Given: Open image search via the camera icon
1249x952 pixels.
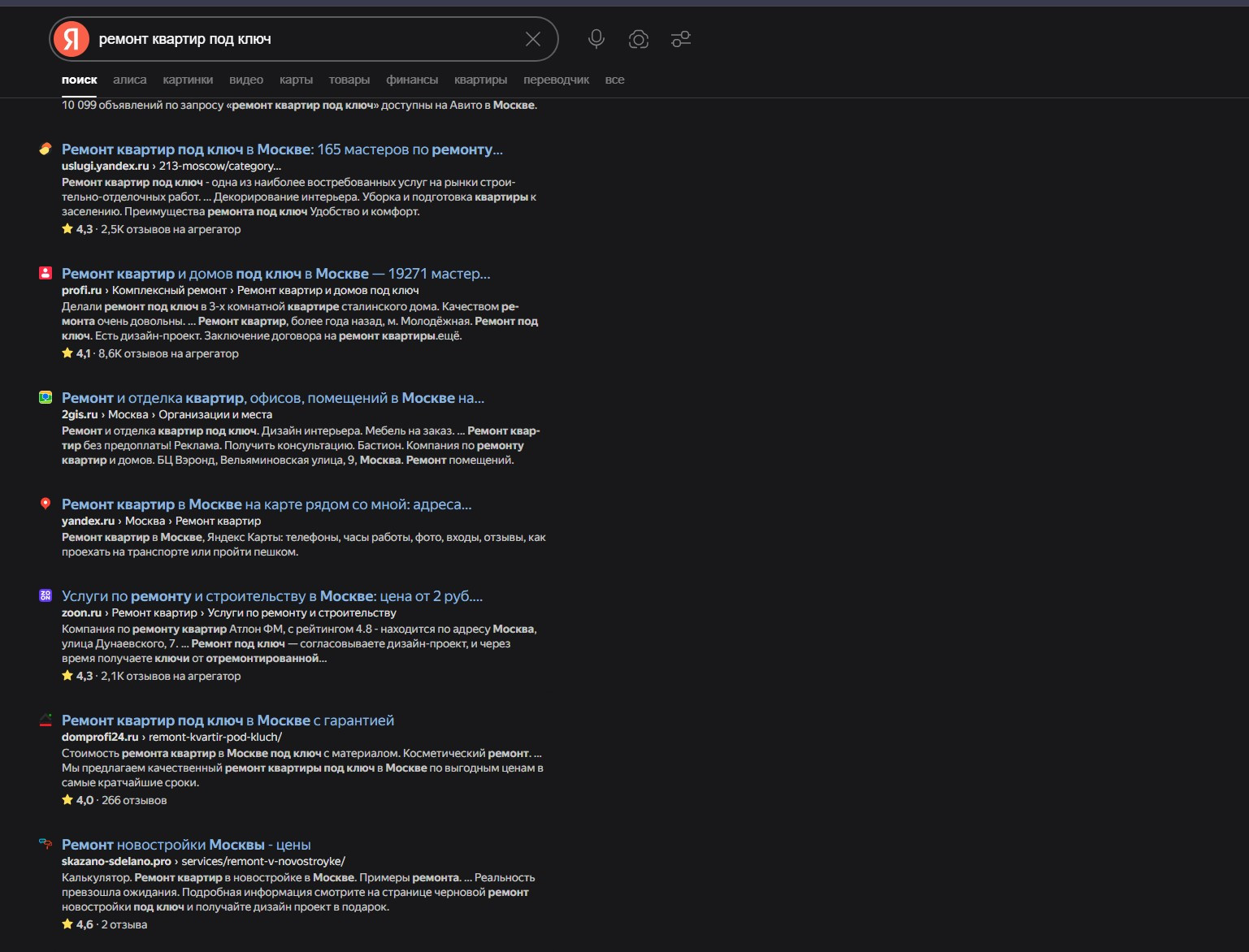Looking at the screenshot, I should 639,39.
